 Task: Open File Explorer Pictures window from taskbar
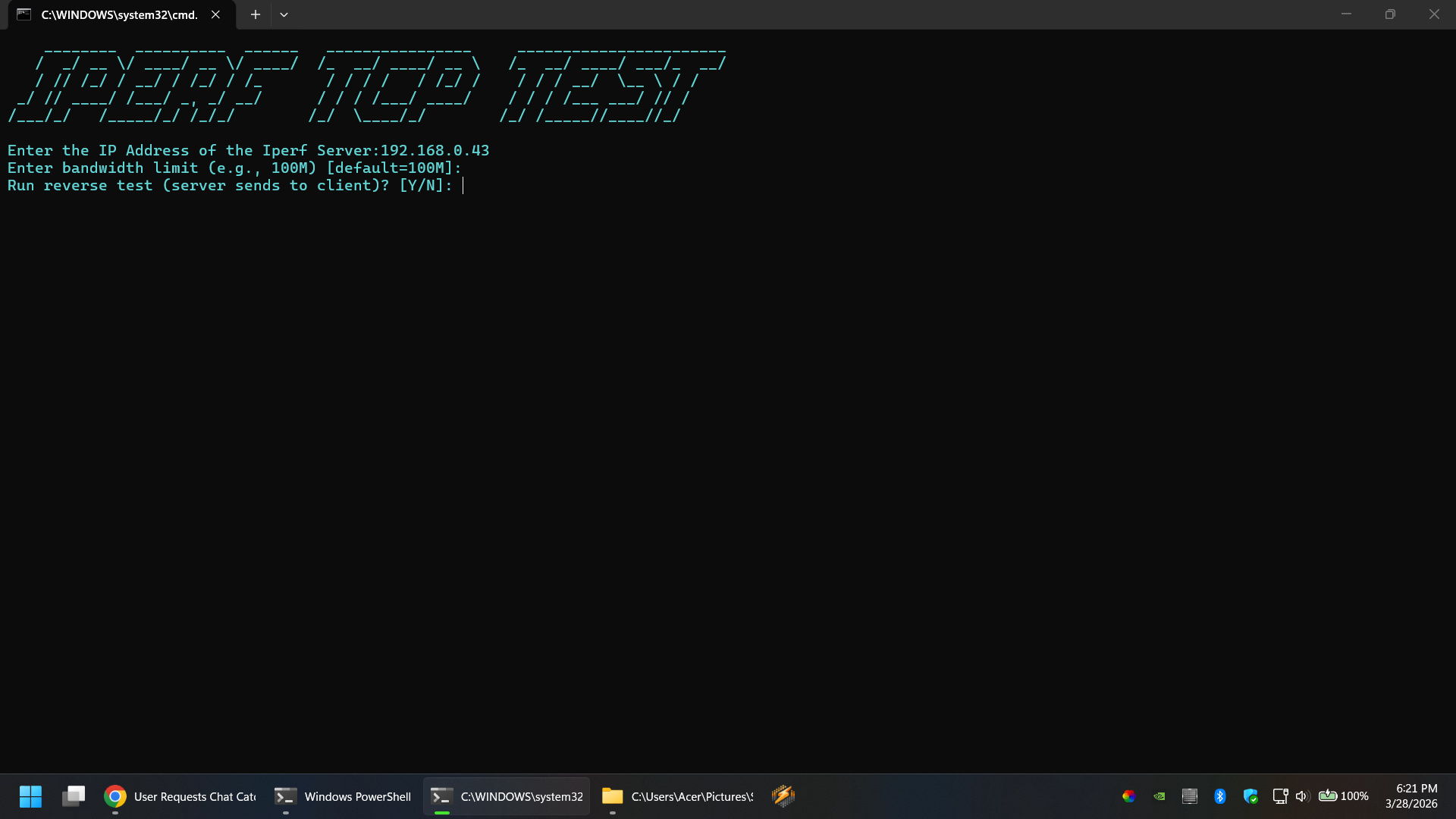click(x=677, y=796)
